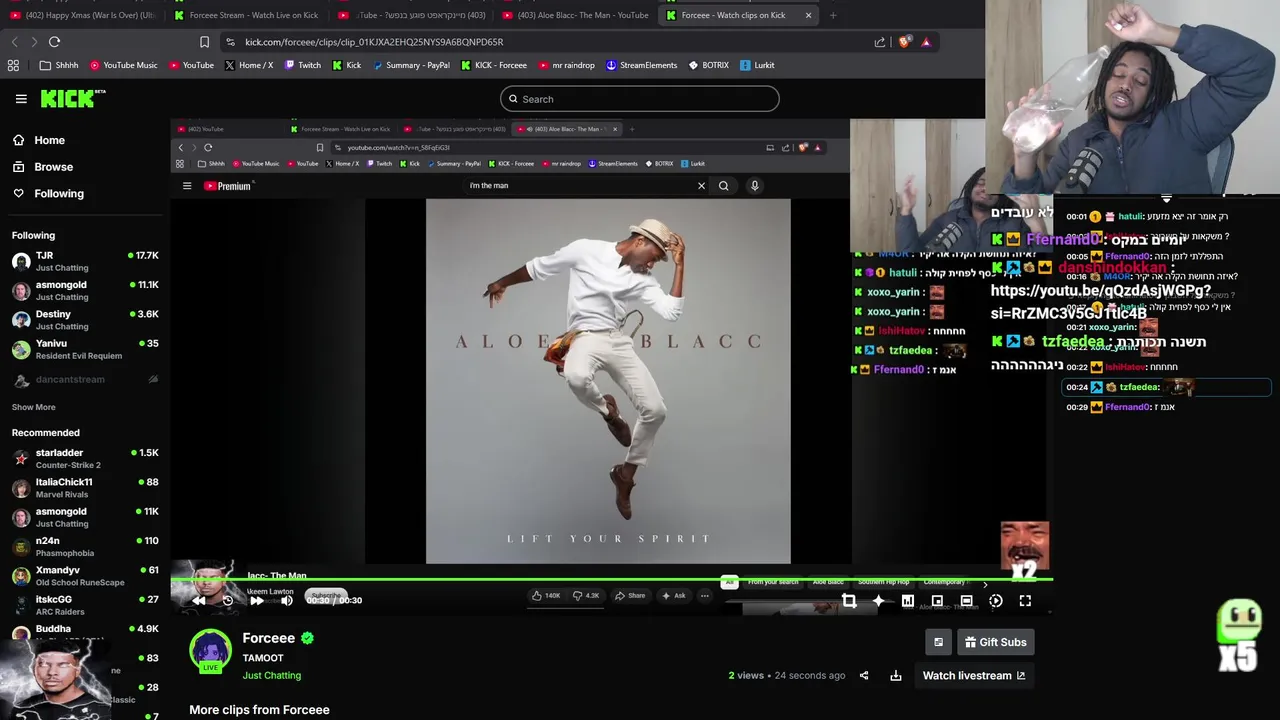
Task: Click the square icon beside Gift Subs
Action: tap(938, 642)
